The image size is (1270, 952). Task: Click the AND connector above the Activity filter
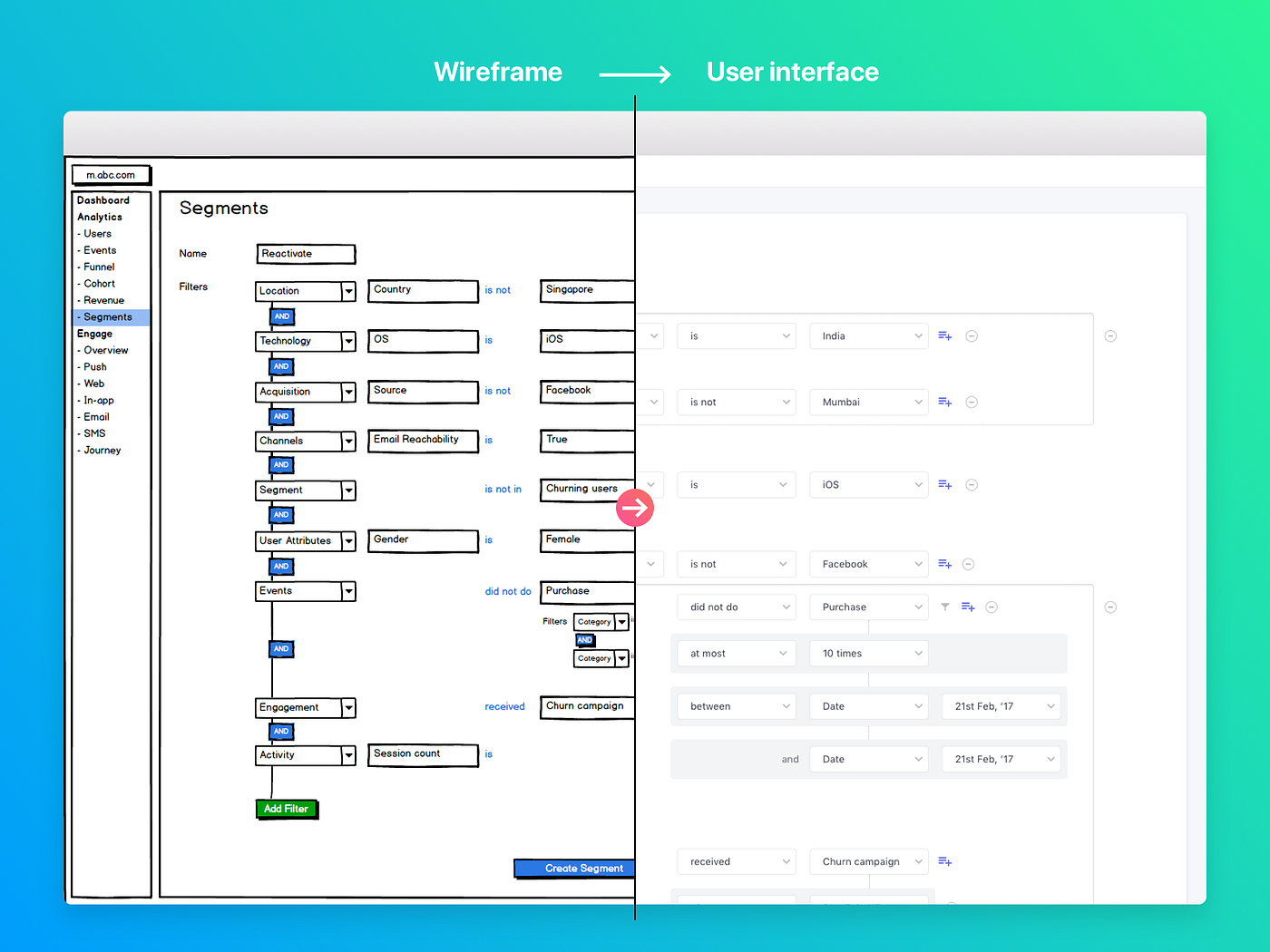[x=281, y=731]
